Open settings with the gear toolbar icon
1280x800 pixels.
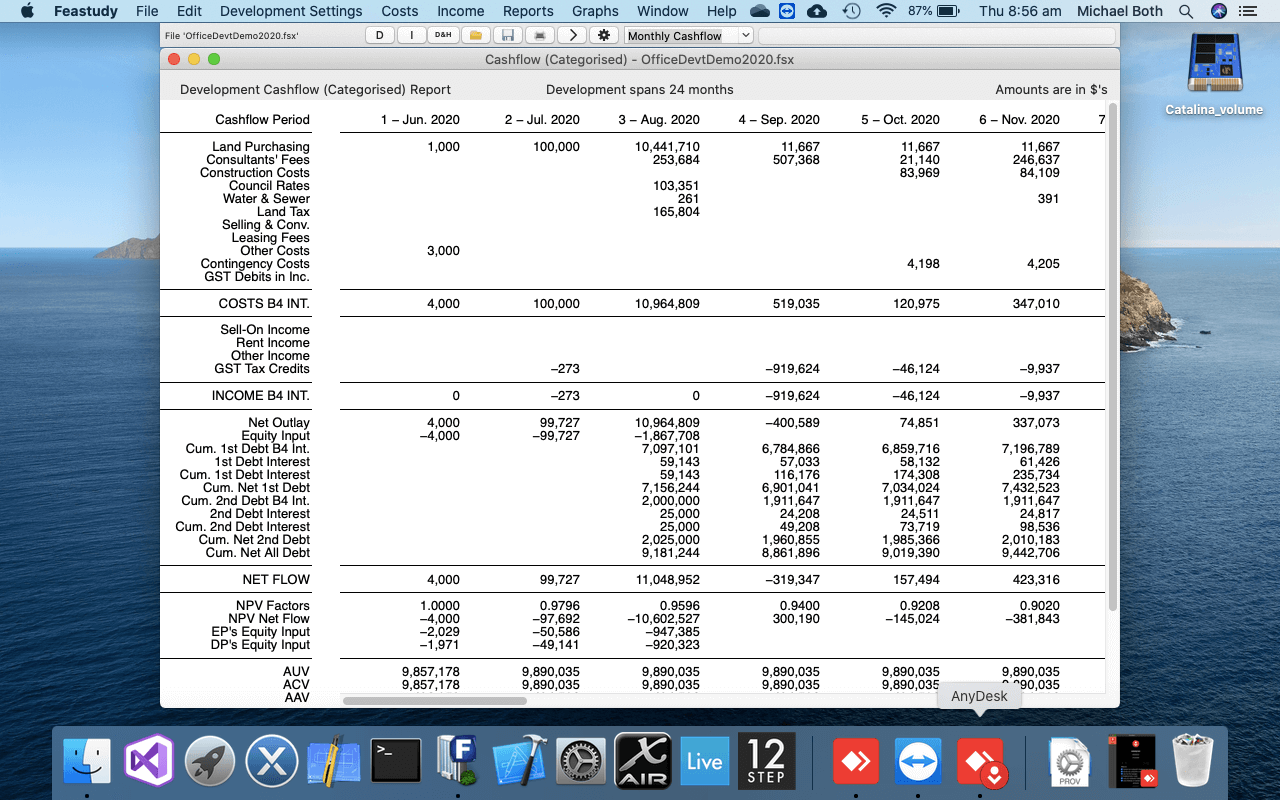click(x=603, y=36)
